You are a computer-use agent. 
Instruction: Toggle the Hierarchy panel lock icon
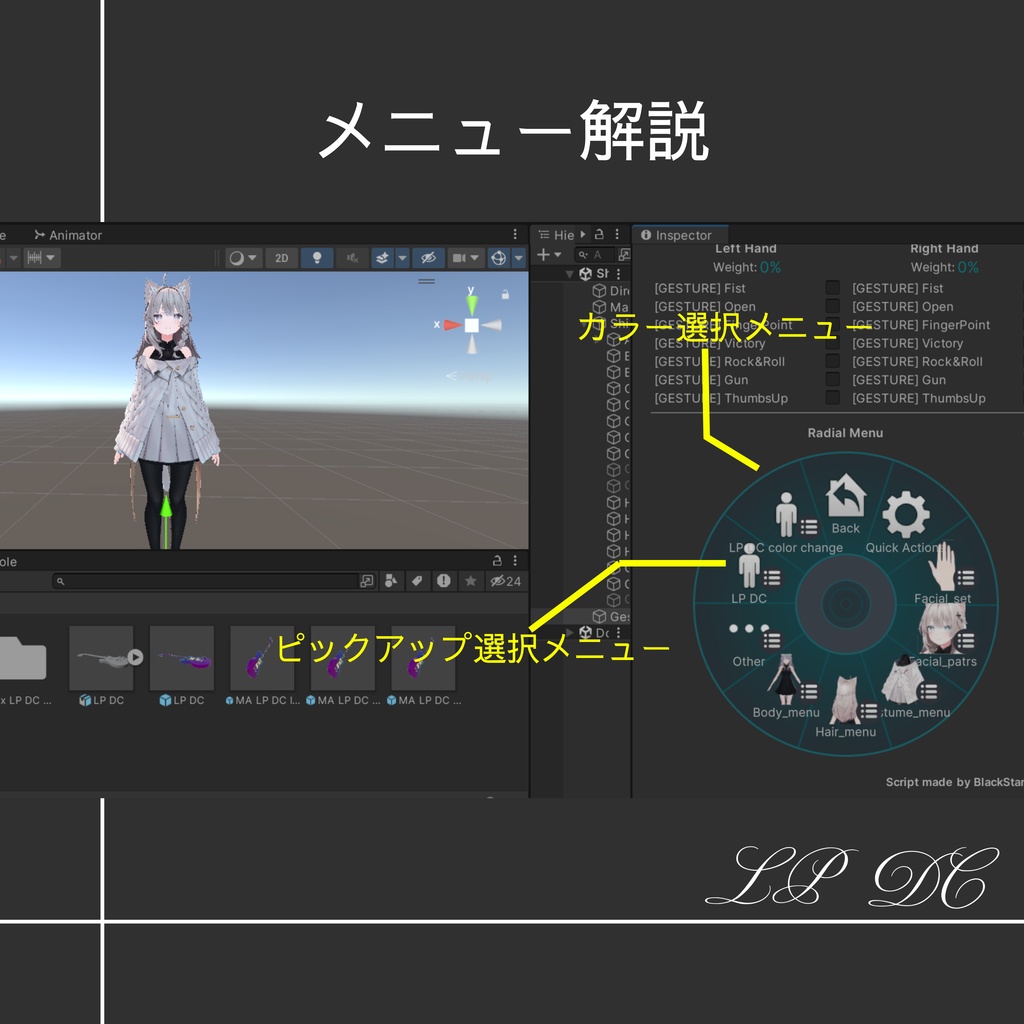[599, 234]
